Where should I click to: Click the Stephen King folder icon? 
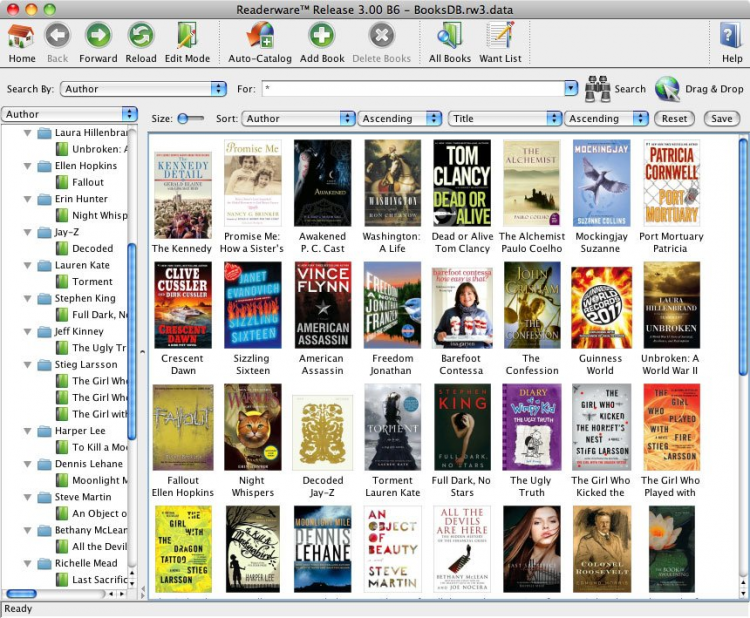point(44,298)
